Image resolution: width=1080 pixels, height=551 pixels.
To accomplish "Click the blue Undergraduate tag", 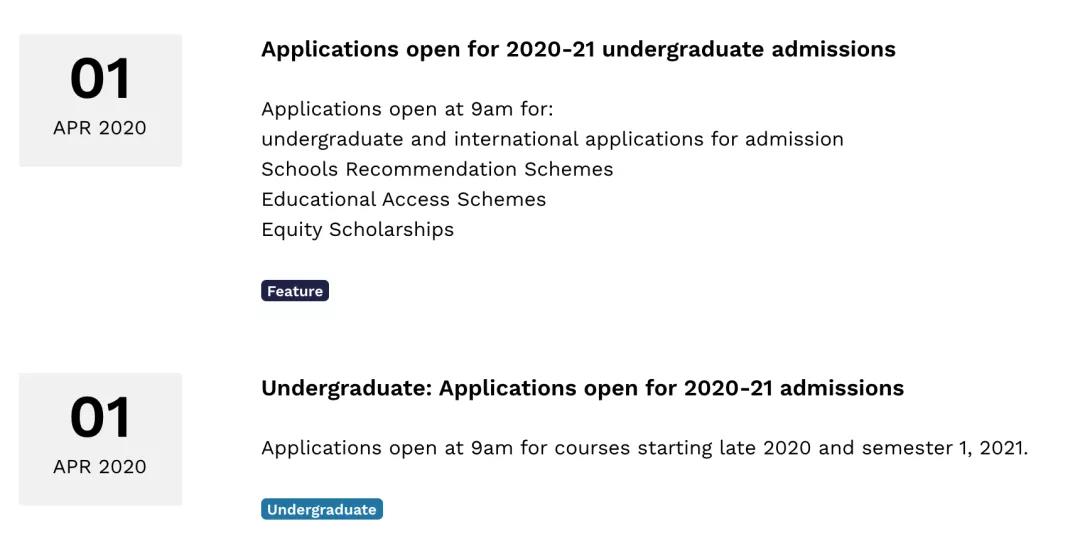I will tap(322, 509).
